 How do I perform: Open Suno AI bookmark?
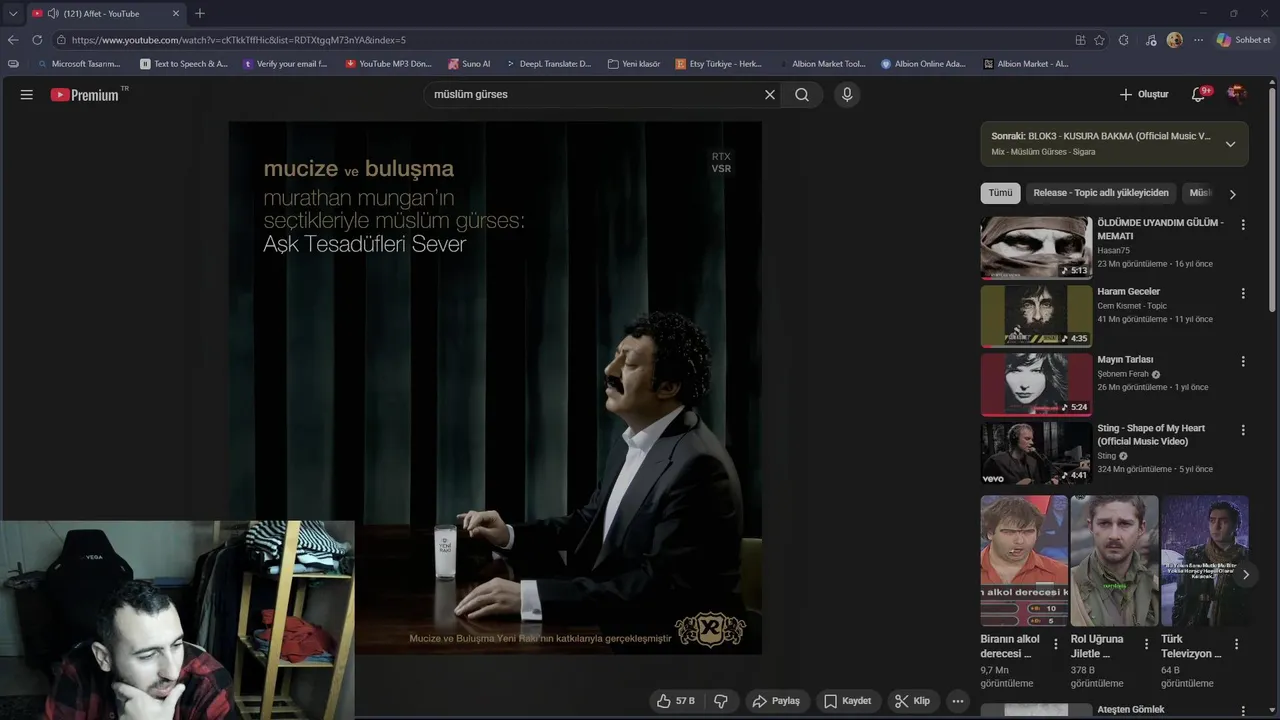pyautogui.click(x=469, y=64)
